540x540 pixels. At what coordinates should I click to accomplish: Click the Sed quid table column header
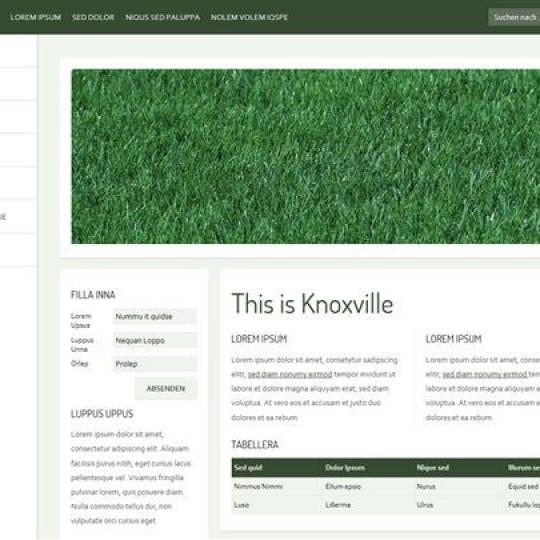pyautogui.click(x=248, y=468)
